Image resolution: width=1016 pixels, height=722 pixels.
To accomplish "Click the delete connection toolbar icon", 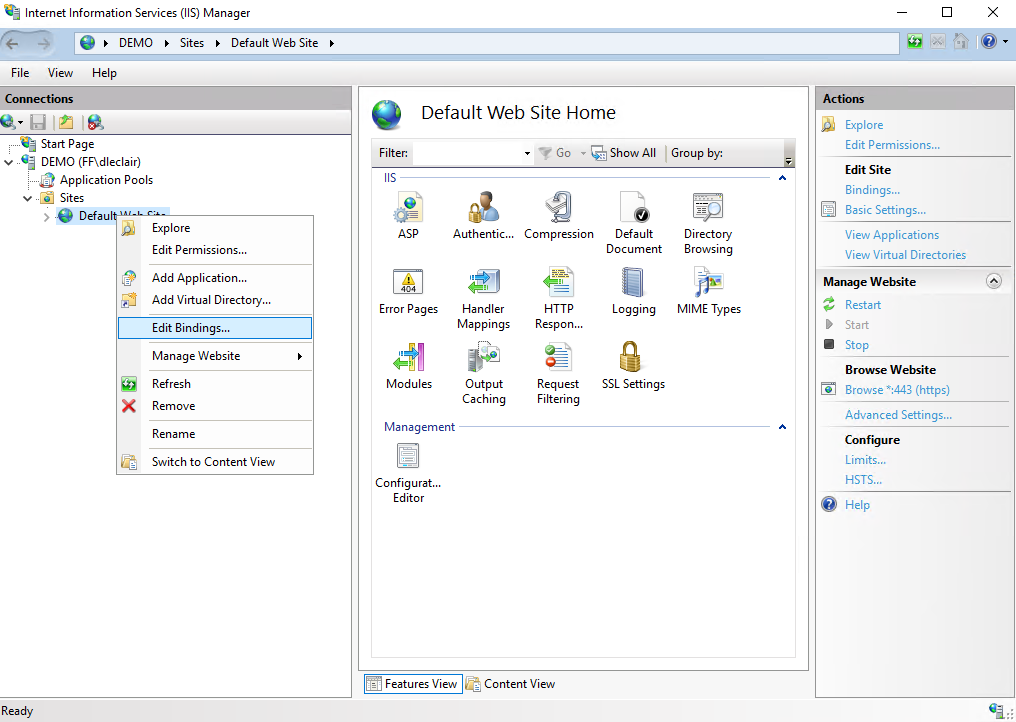I will coord(95,122).
